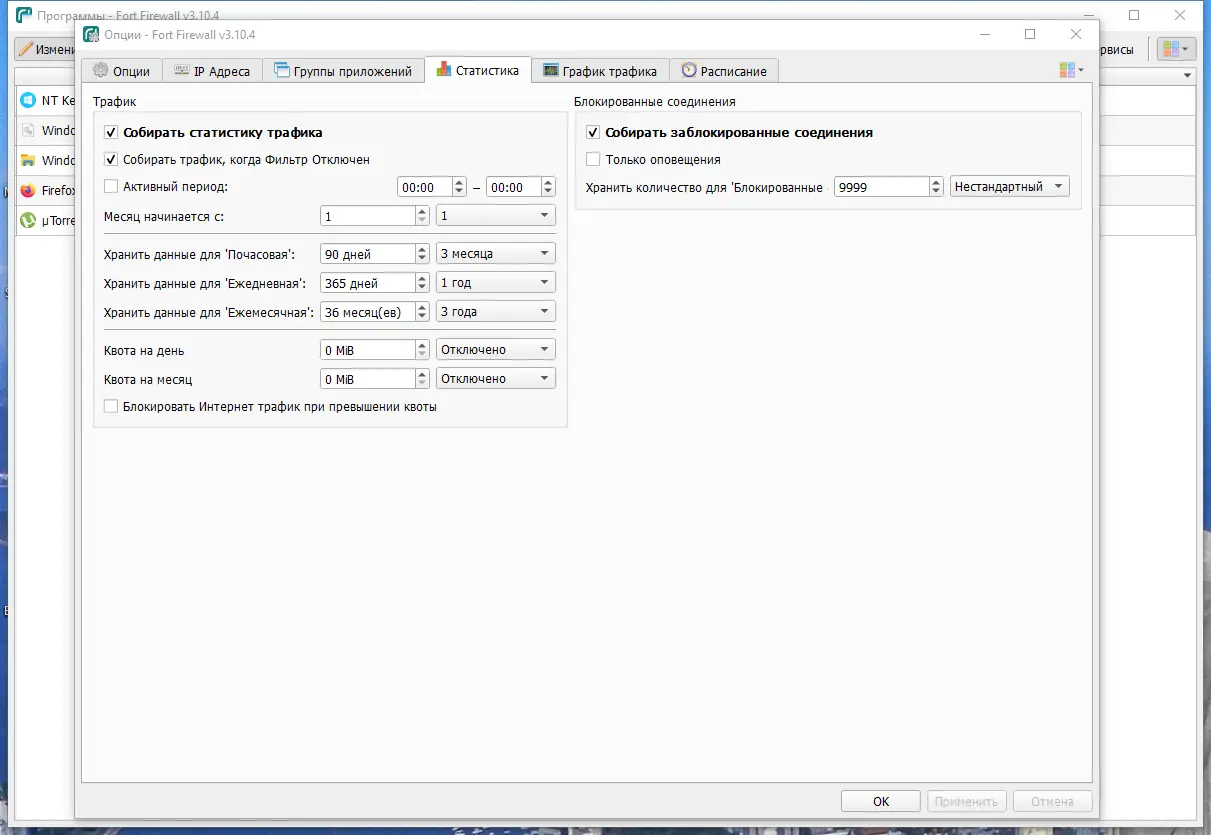Screen dimensions: 1211x835
Task: Close the Опции options dialog
Action: tap(1076, 34)
